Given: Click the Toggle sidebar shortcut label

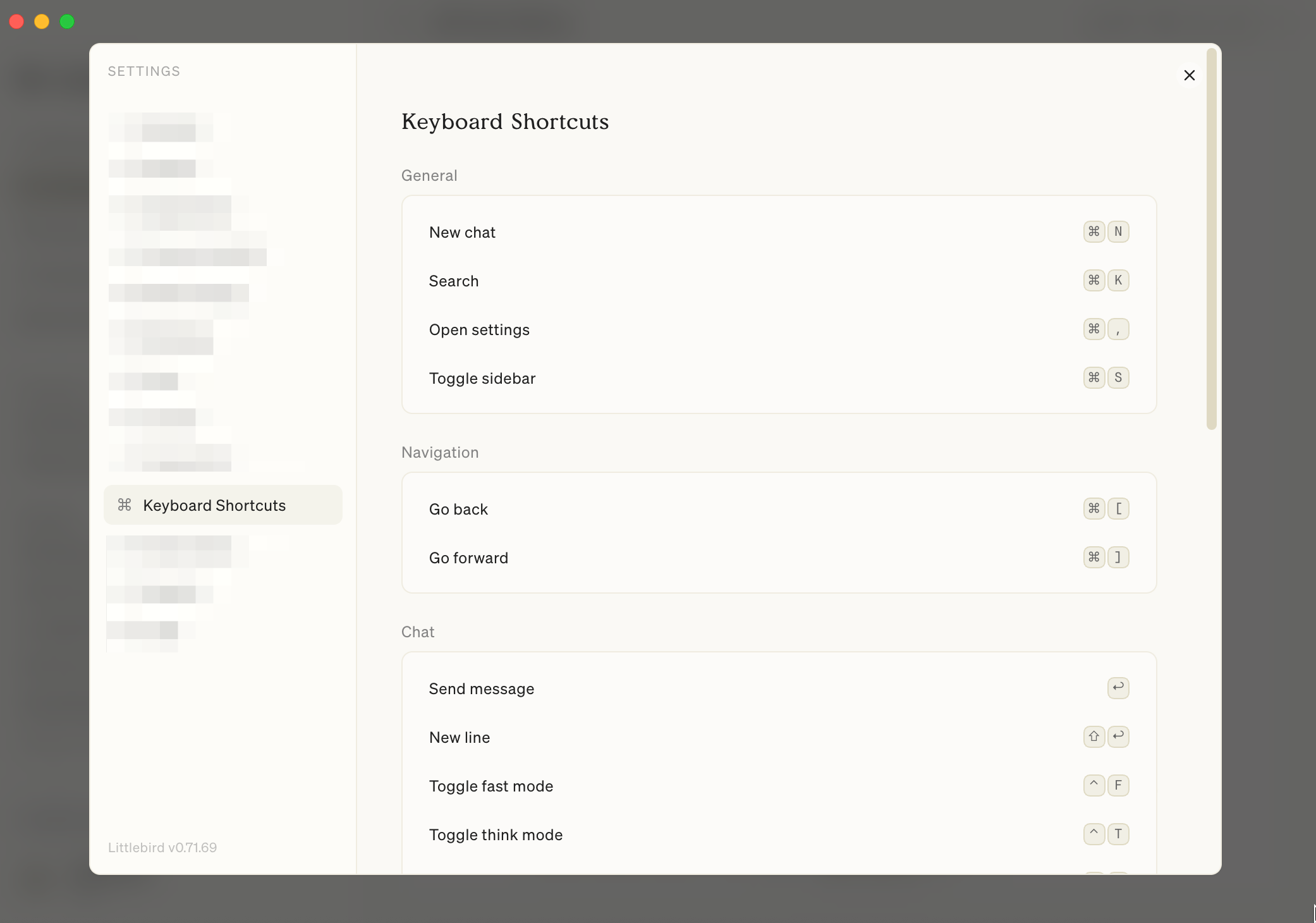Looking at the screenshot, I should 482,379.
